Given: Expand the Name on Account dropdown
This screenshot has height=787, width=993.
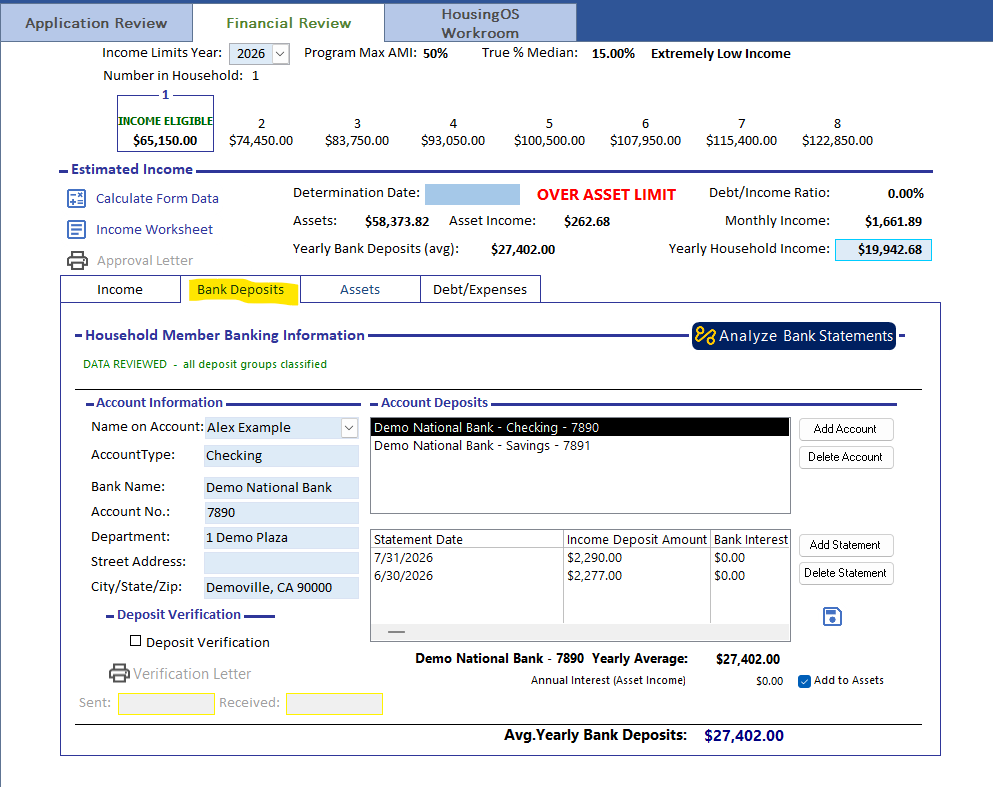Looking at the screenshot, I should pos(349,428).
